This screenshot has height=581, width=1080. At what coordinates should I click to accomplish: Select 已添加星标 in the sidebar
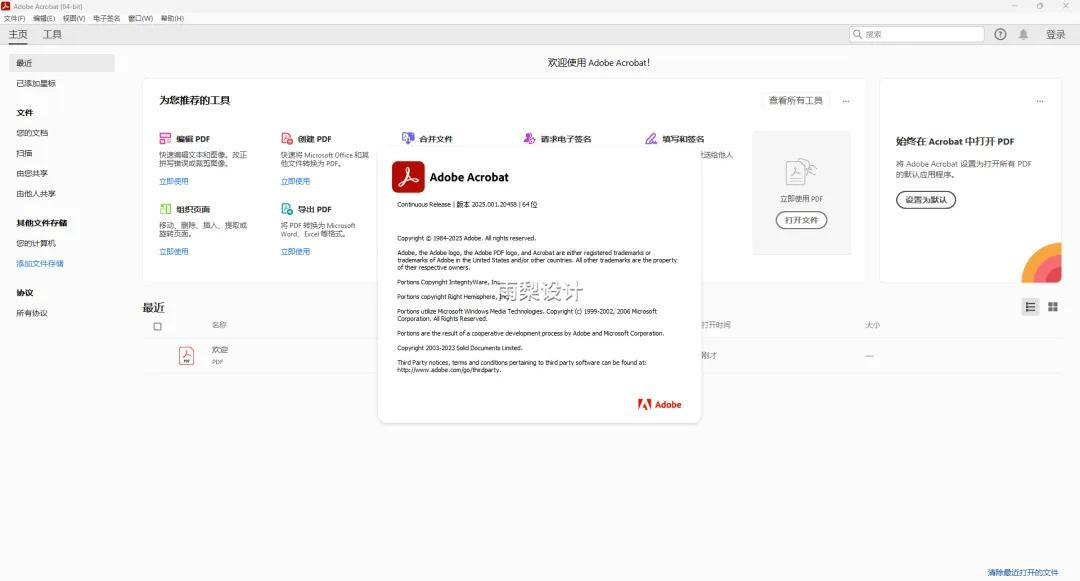click(x=36, y=83)
